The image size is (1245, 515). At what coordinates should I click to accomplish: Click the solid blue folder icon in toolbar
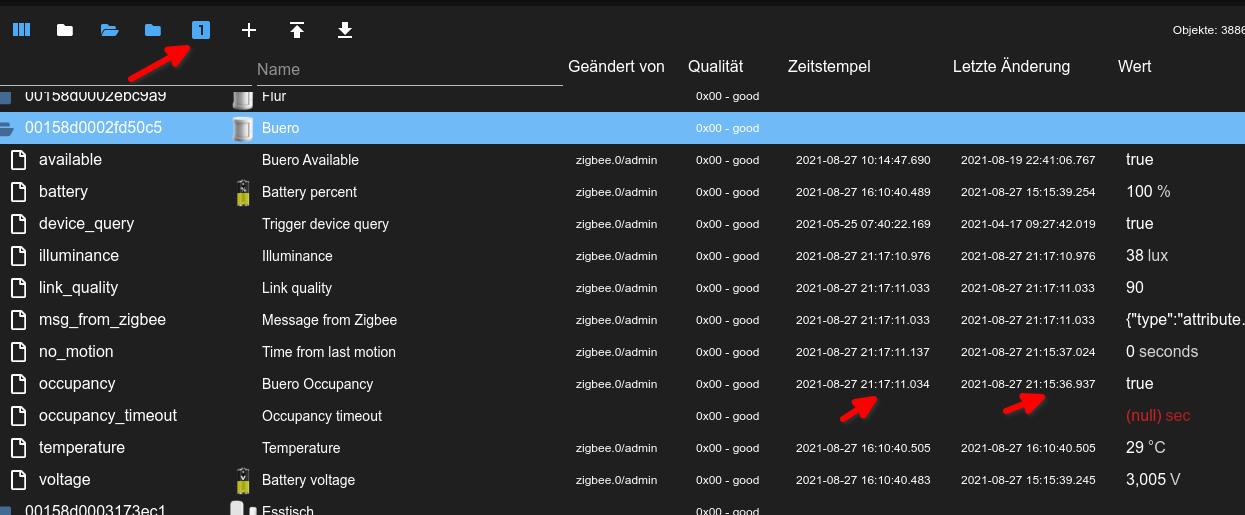(x=153, y=30)
